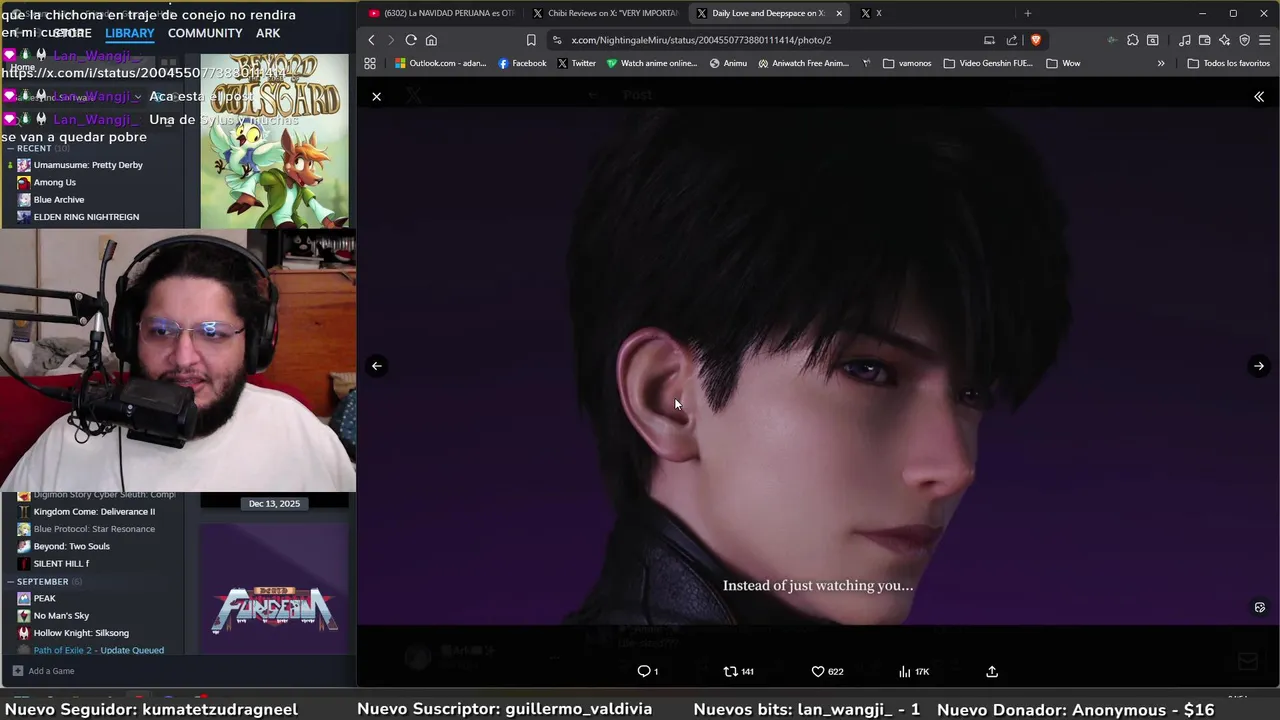
Task: Open the Facebook bookmark
Action: point(522,63)
